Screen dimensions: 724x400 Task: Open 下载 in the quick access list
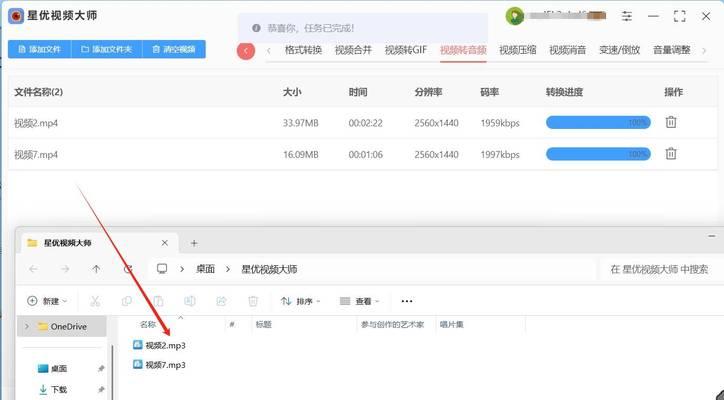pos(59,389)
